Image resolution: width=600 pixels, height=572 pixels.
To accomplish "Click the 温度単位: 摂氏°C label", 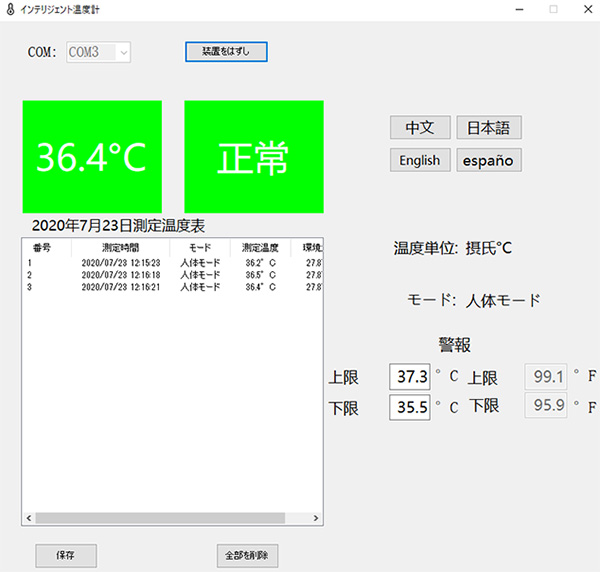I will pyautogui.click(x=453, y=248).
